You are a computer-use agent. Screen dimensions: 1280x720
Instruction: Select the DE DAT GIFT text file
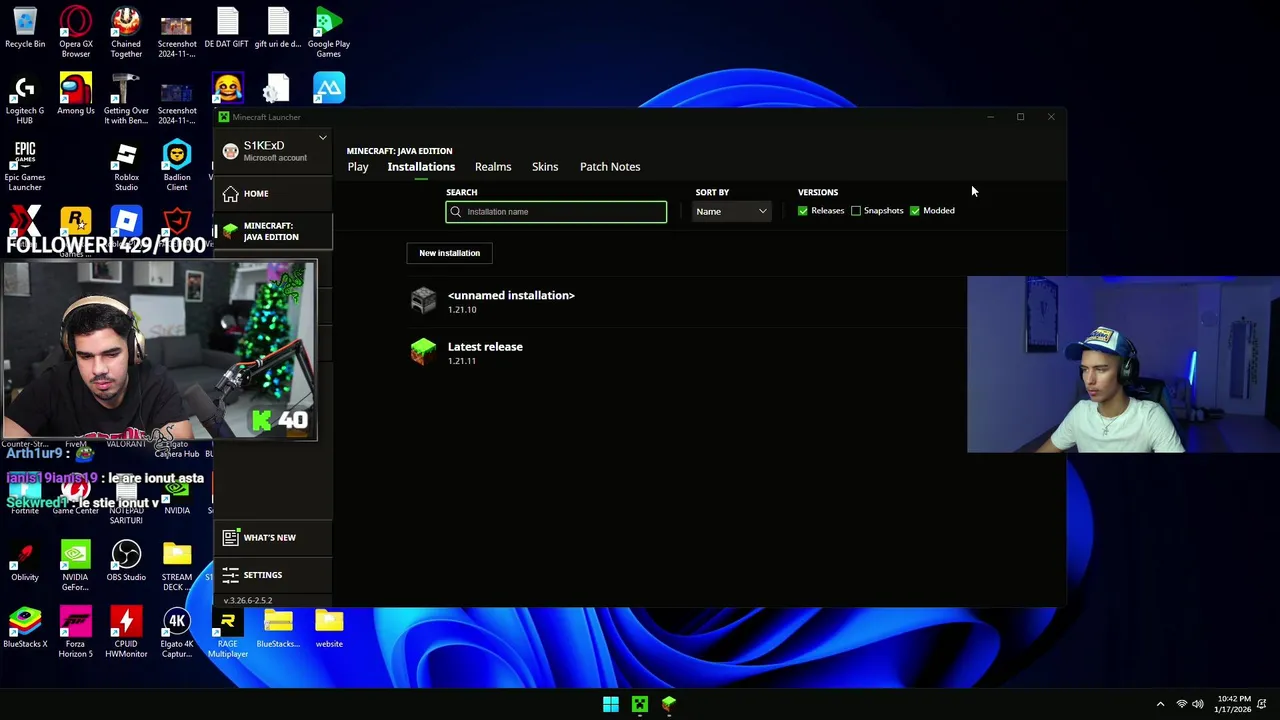(x=227, y=28)
